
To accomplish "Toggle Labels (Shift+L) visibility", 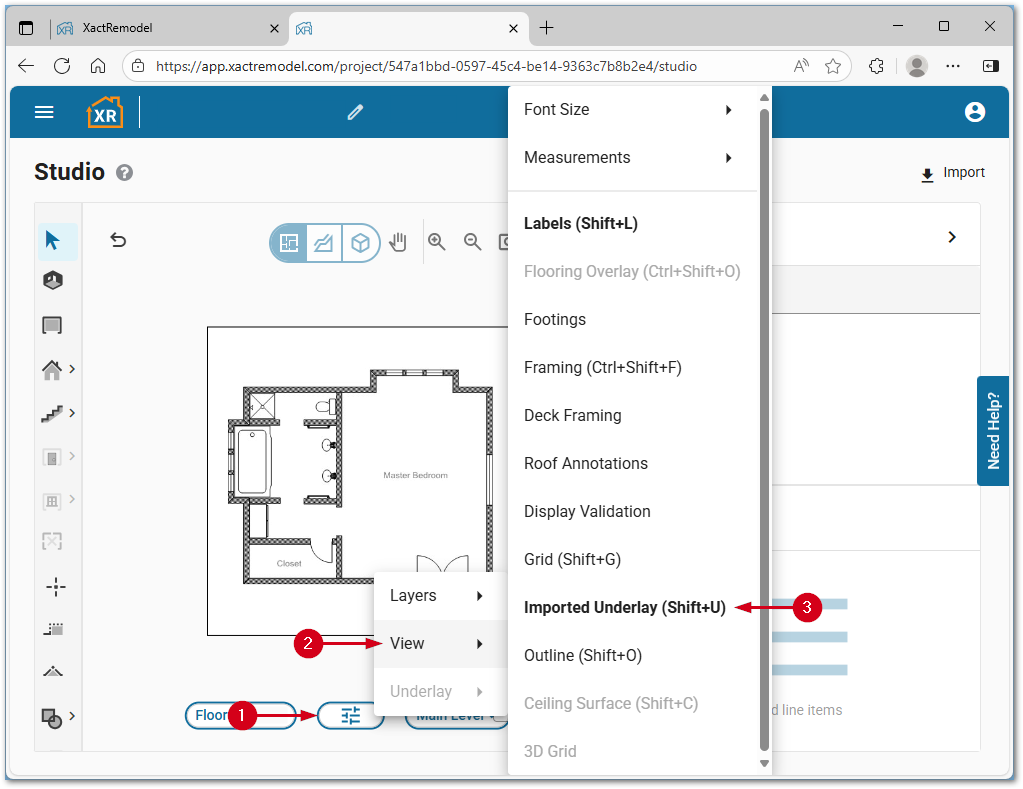I will pos(580,224).
